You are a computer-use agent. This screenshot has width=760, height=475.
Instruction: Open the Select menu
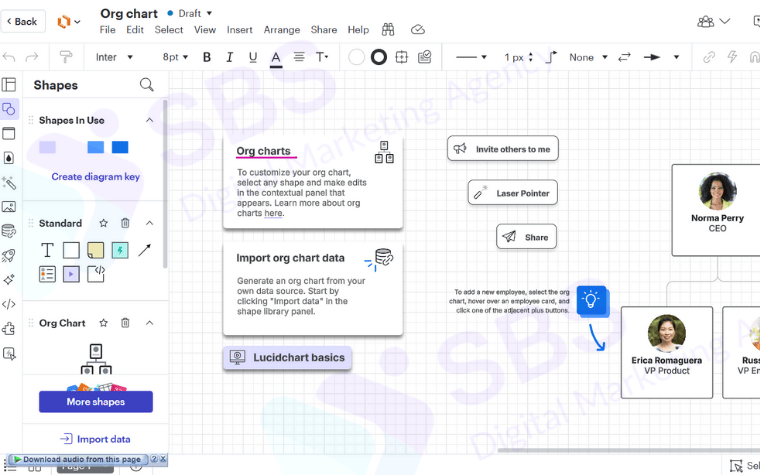[x=169, y=30]
